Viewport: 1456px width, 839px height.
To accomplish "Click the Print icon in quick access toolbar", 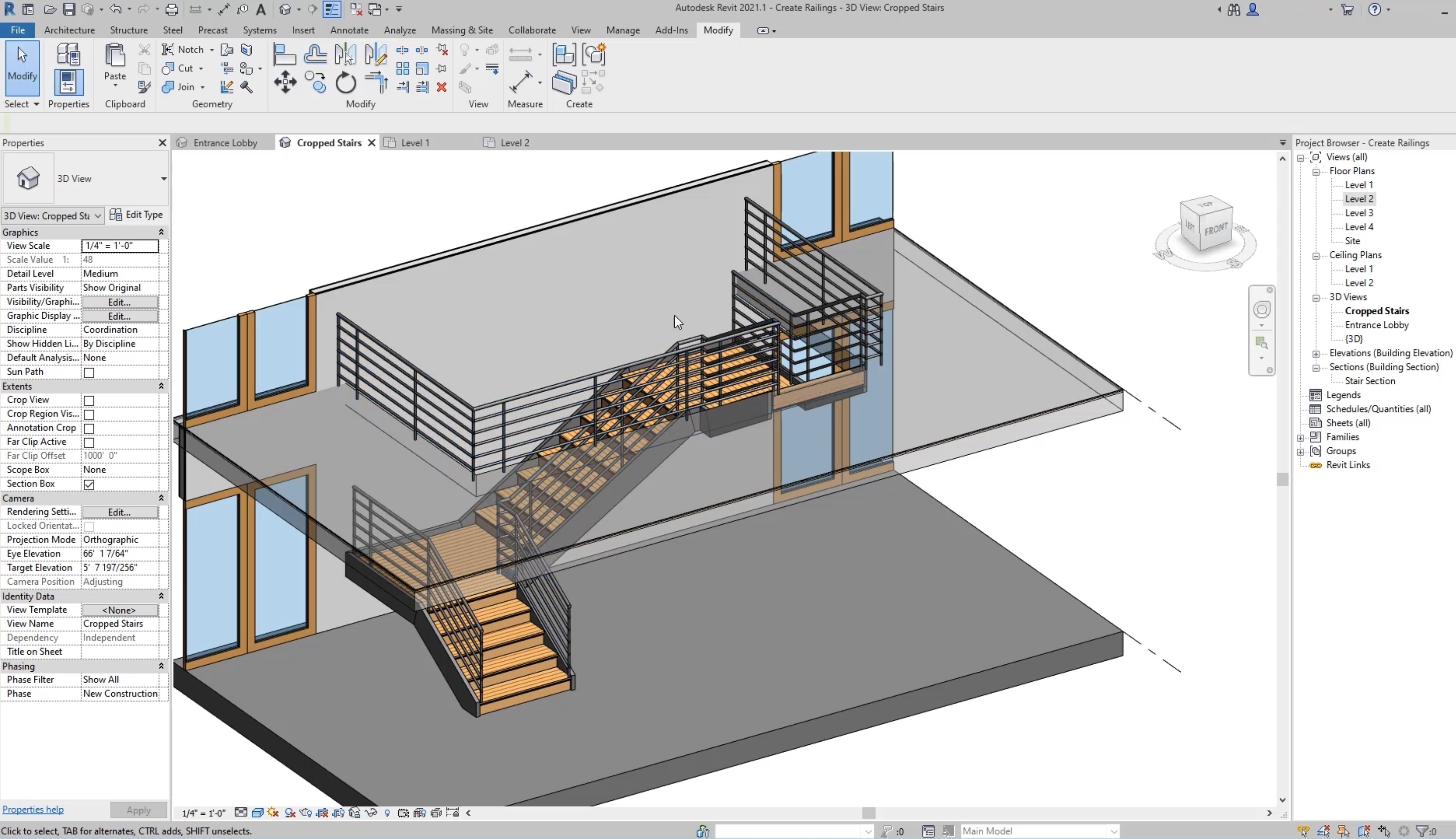I will 172,9.
